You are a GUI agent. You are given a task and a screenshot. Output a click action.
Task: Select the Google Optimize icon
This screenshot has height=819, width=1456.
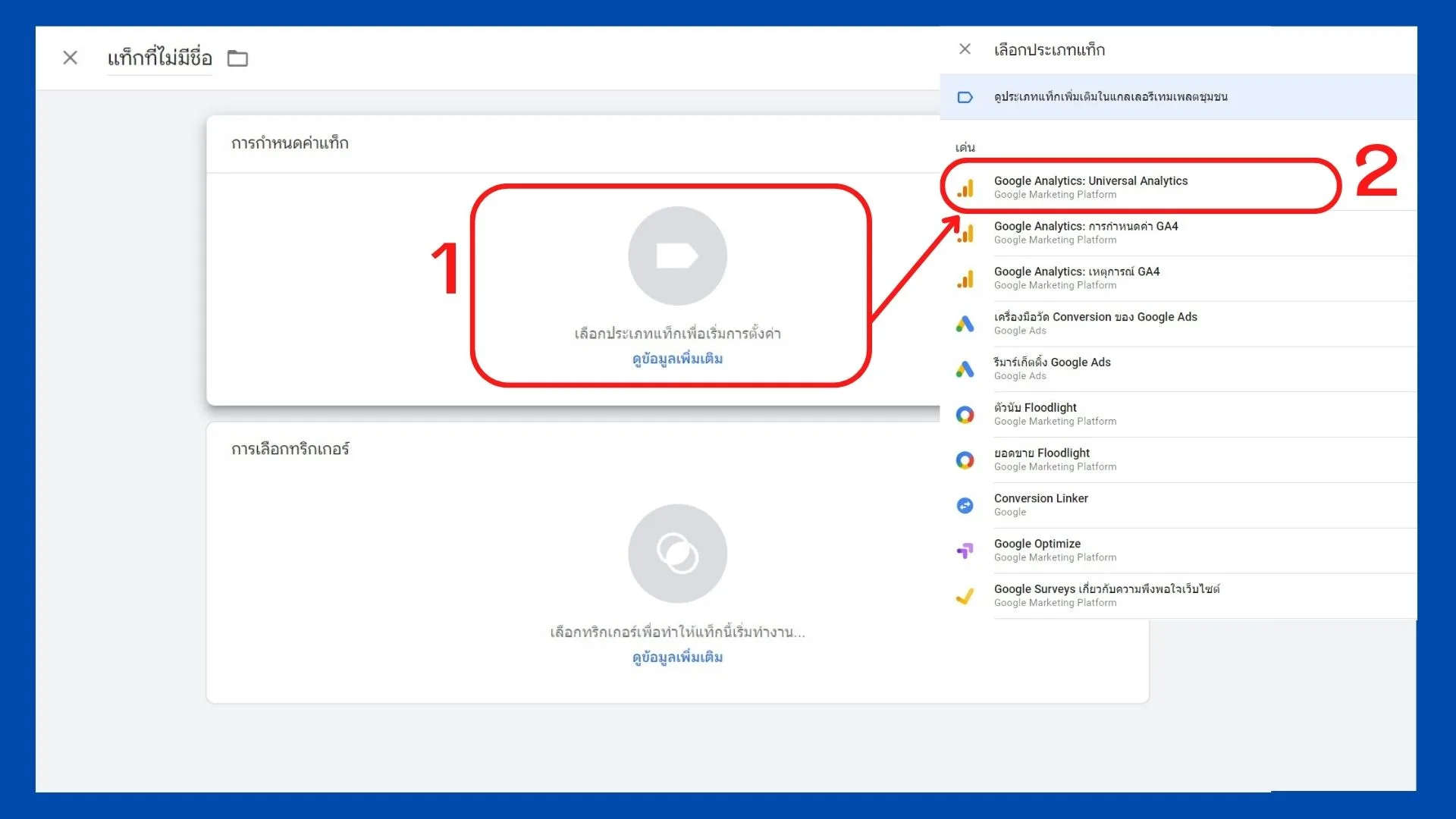coord(966,551)
